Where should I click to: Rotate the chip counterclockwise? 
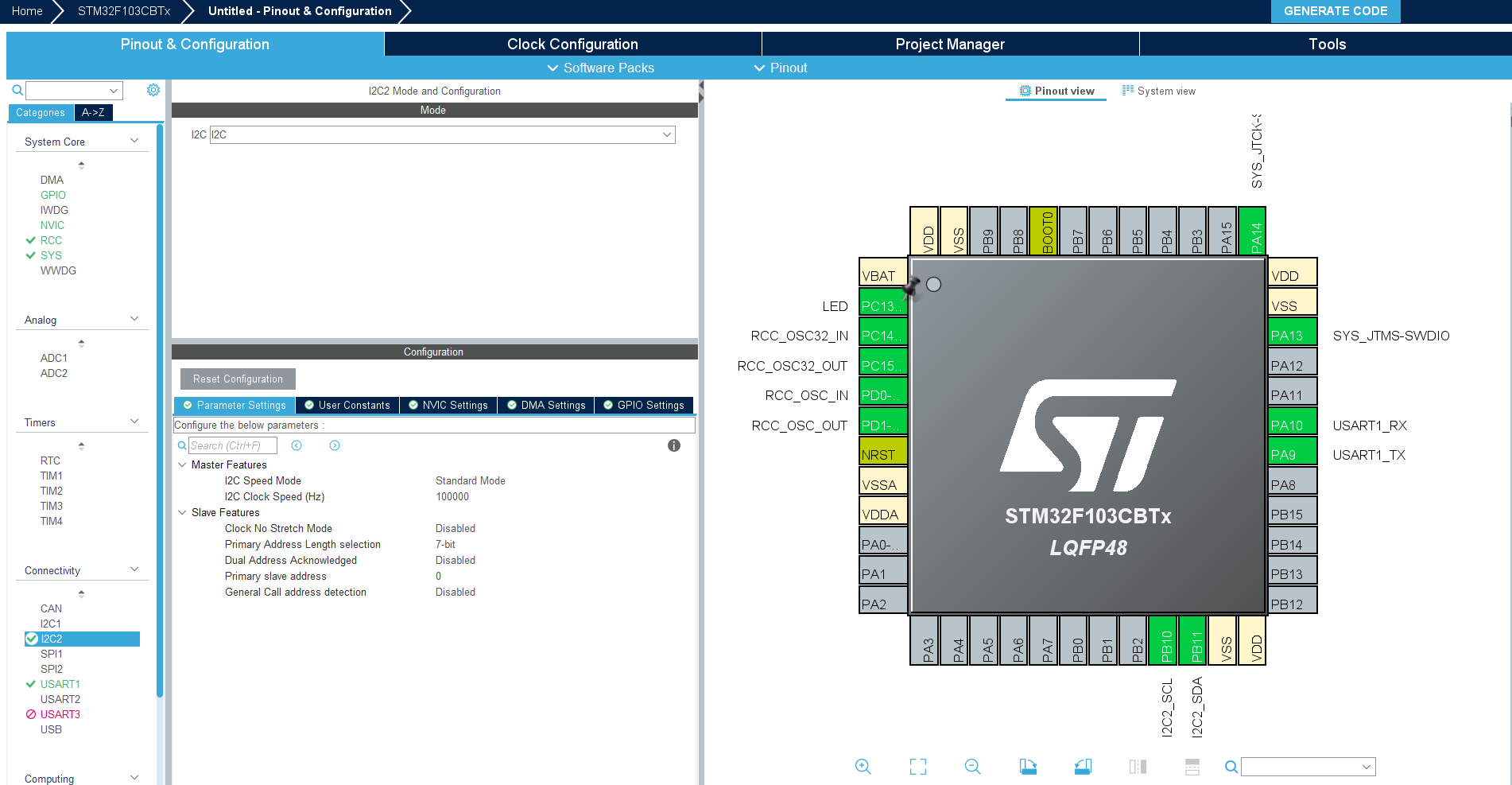click(1083, 766)
